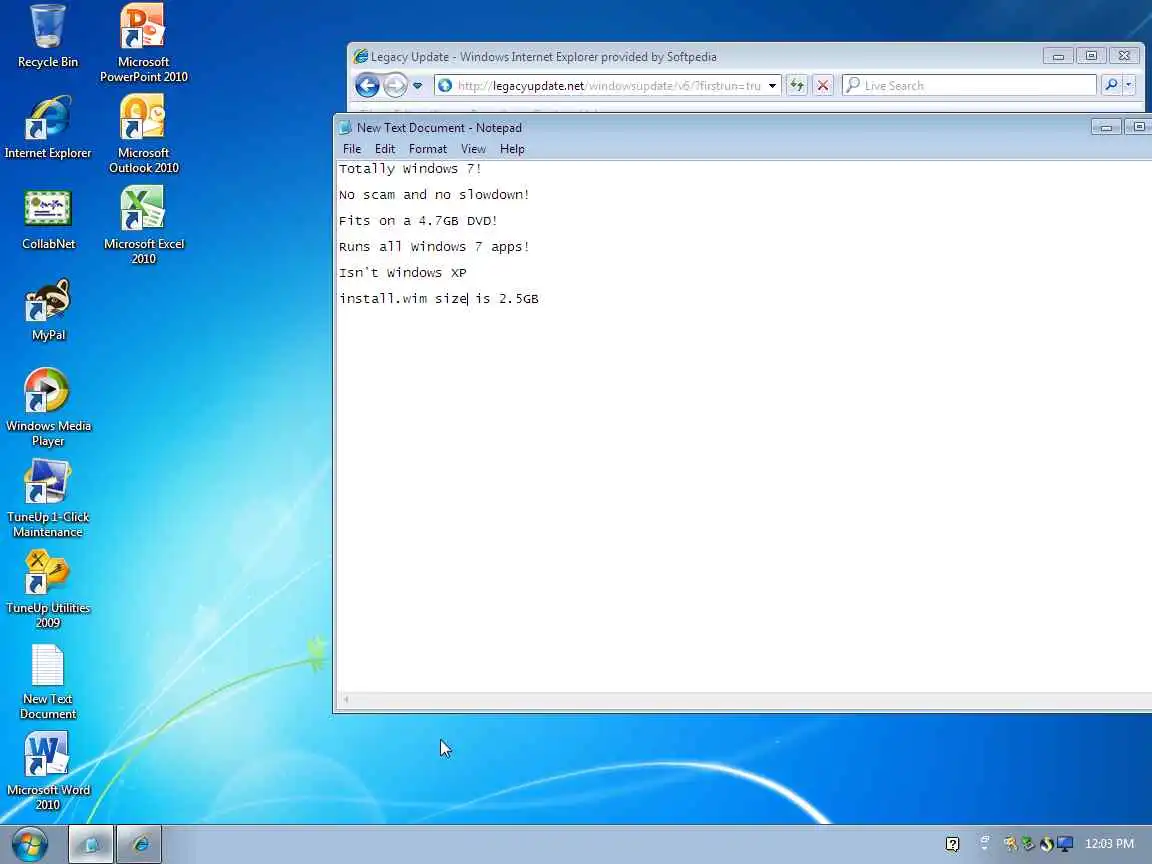Open the Help menu in Notepad
1152x864 pixels.
point(512,149)
